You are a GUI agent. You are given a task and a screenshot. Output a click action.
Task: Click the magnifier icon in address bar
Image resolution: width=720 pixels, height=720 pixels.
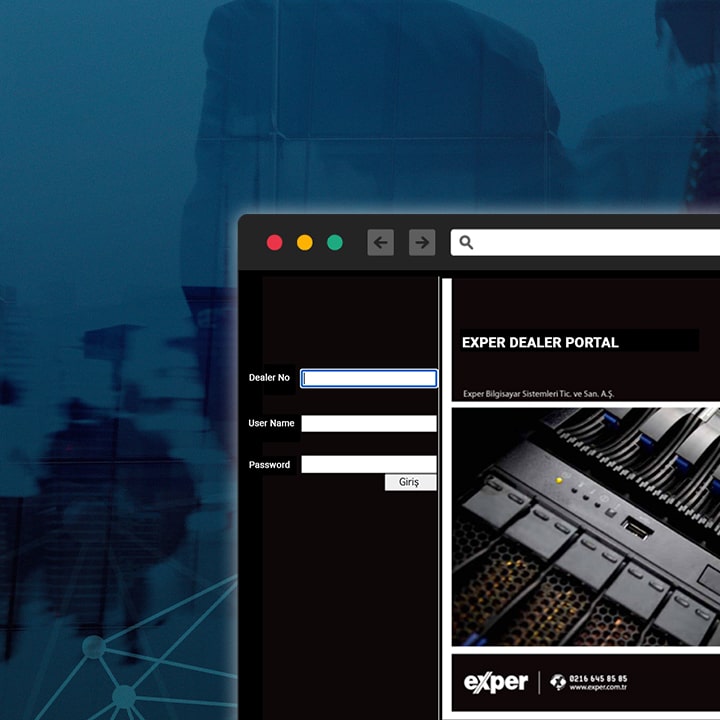click(466, 242)
